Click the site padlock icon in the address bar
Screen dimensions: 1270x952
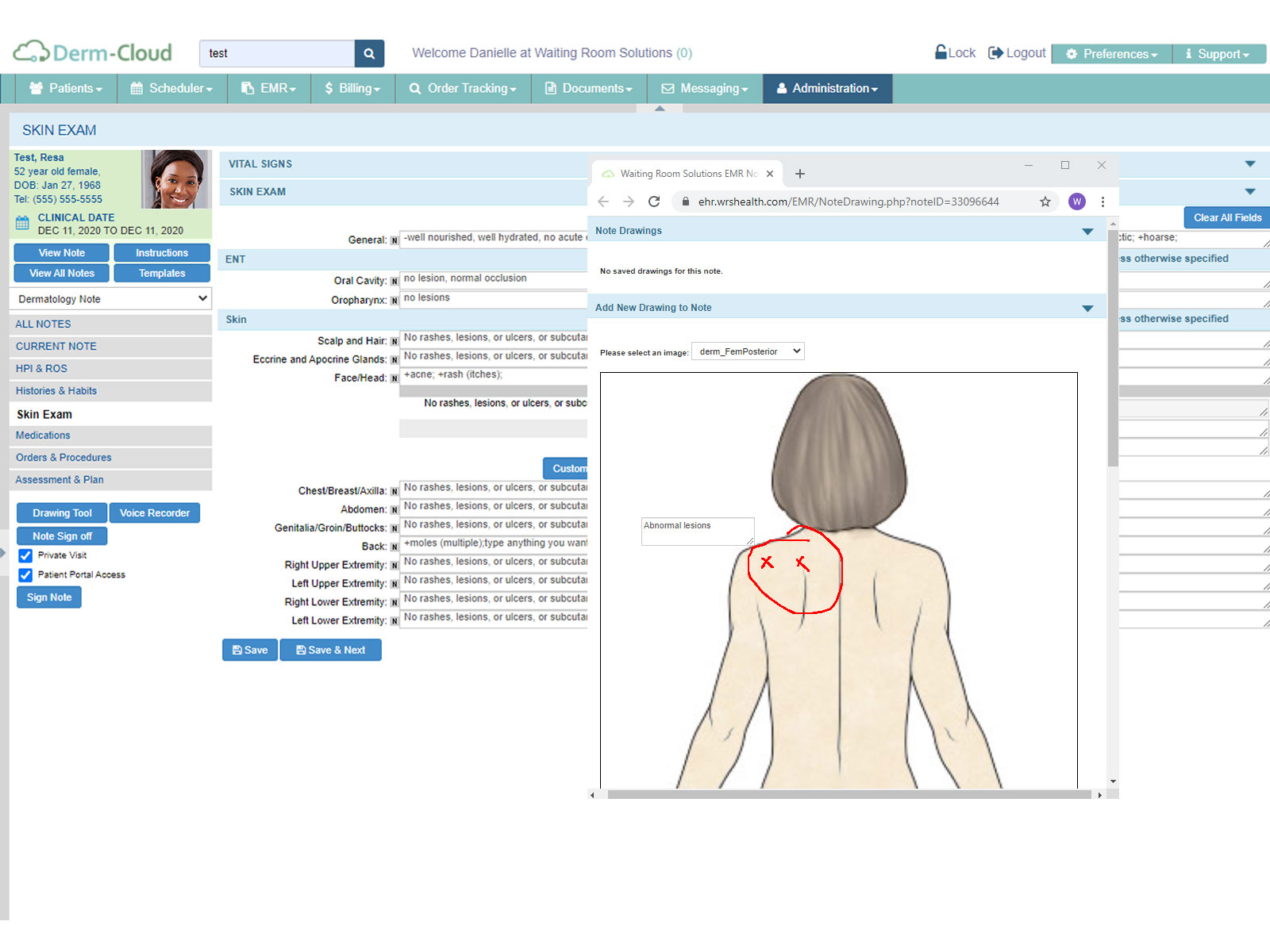[x=686, y=202]
